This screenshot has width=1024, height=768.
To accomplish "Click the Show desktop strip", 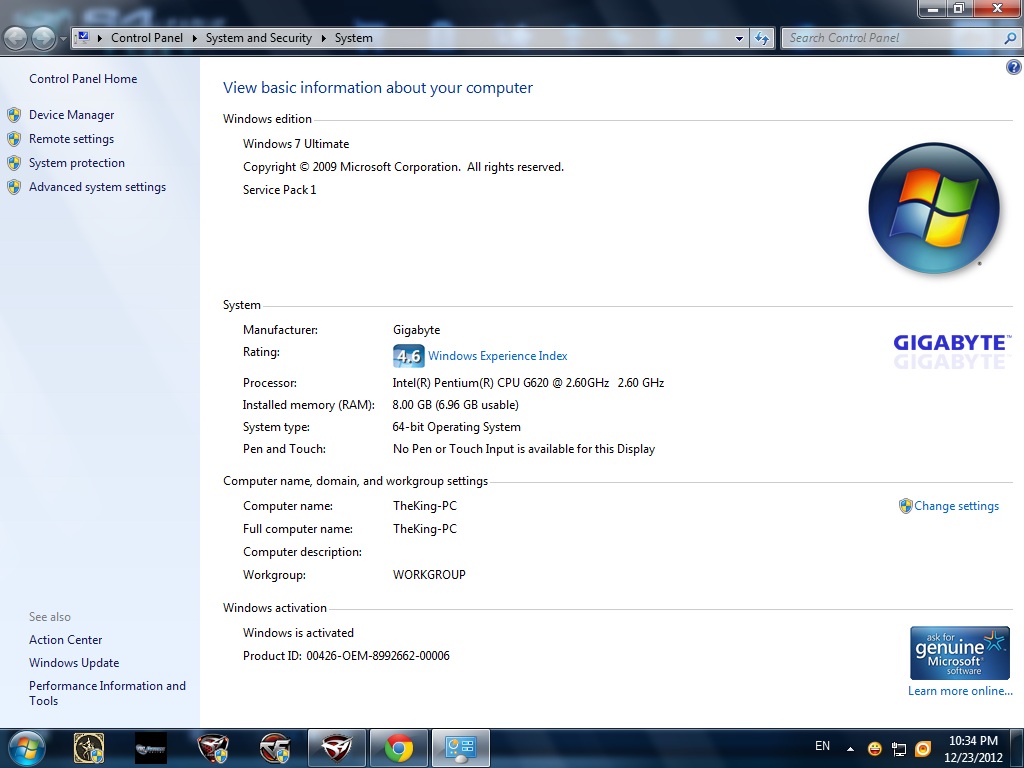I will [1019, 748].
